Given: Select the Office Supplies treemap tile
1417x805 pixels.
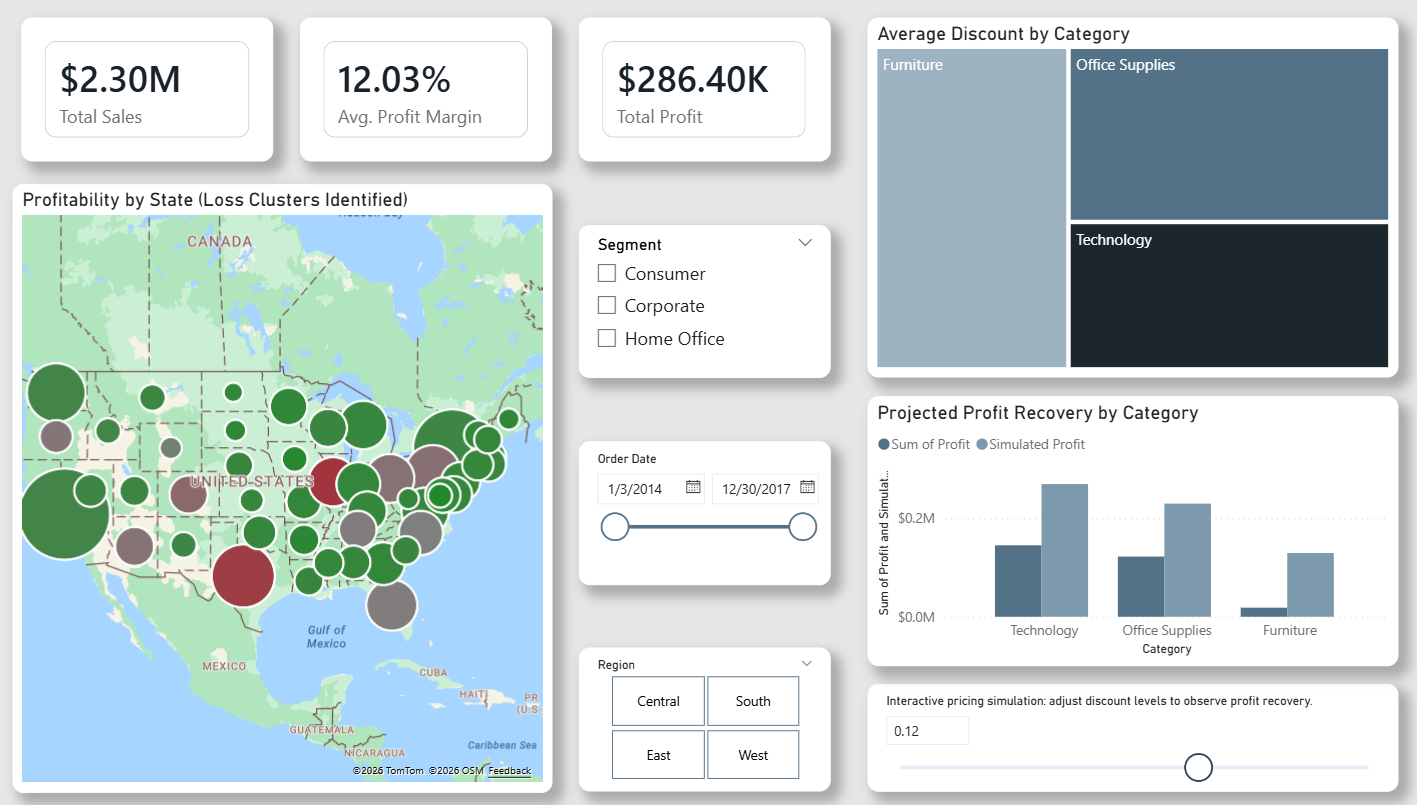Looking at the screenshot, I should (x=1229, y=134).
